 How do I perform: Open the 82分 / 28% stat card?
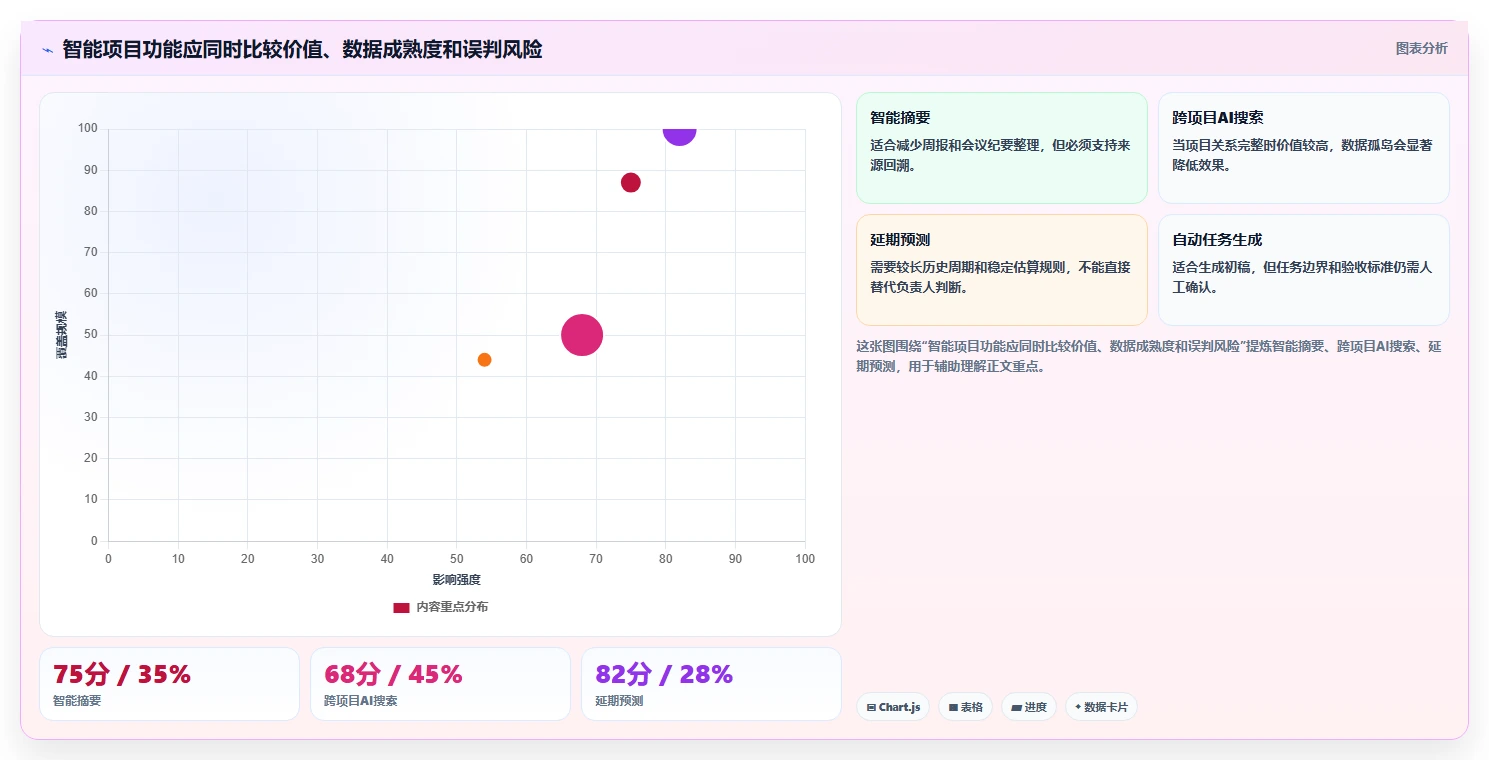click(x=711, y=684)
